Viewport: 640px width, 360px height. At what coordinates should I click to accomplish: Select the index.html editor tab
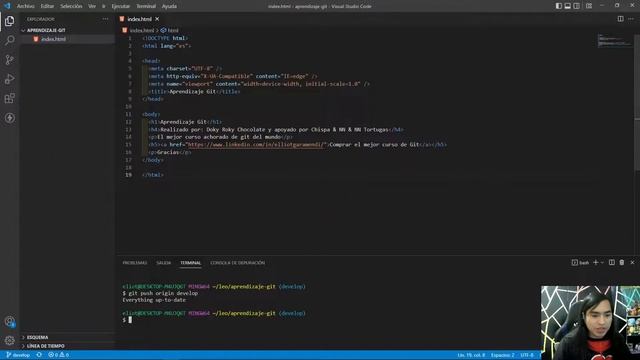pyautogui.click(x=139, y=19)
